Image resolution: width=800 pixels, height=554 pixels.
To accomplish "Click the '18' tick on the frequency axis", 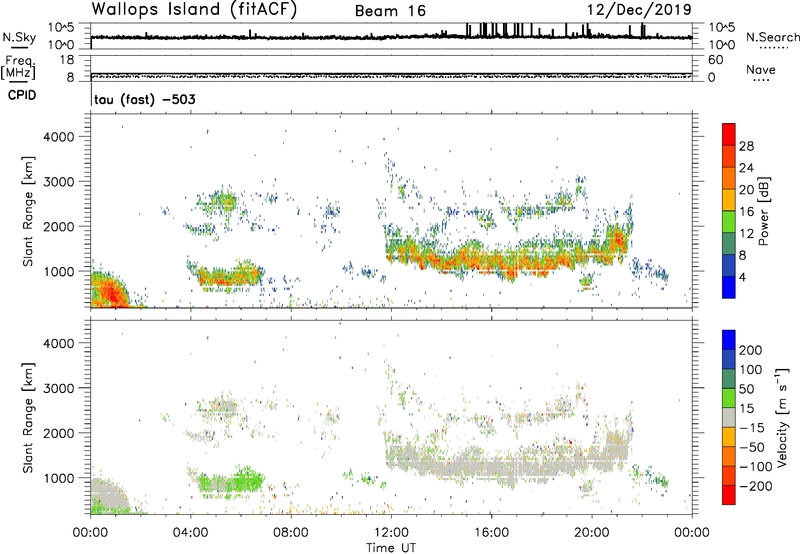I will (x=67, y=60).
